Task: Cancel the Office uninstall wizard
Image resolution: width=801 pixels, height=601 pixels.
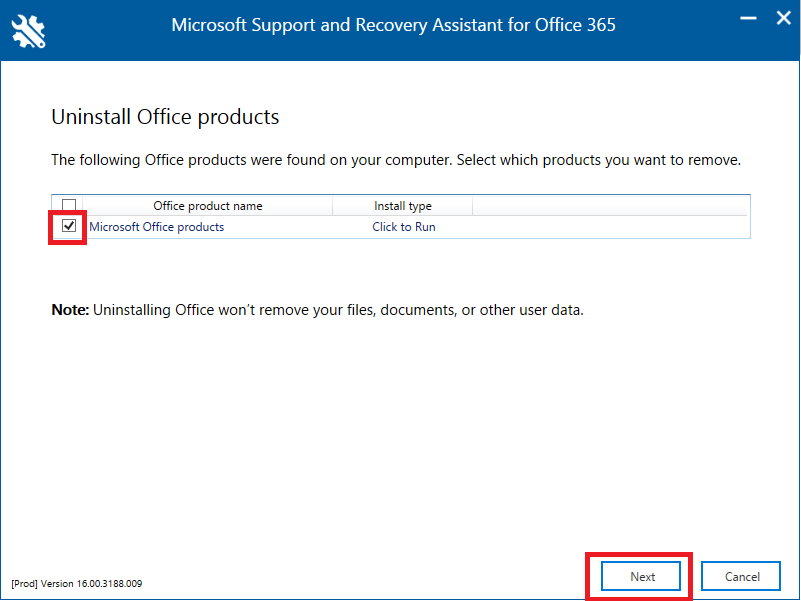Action: [741, 576]
